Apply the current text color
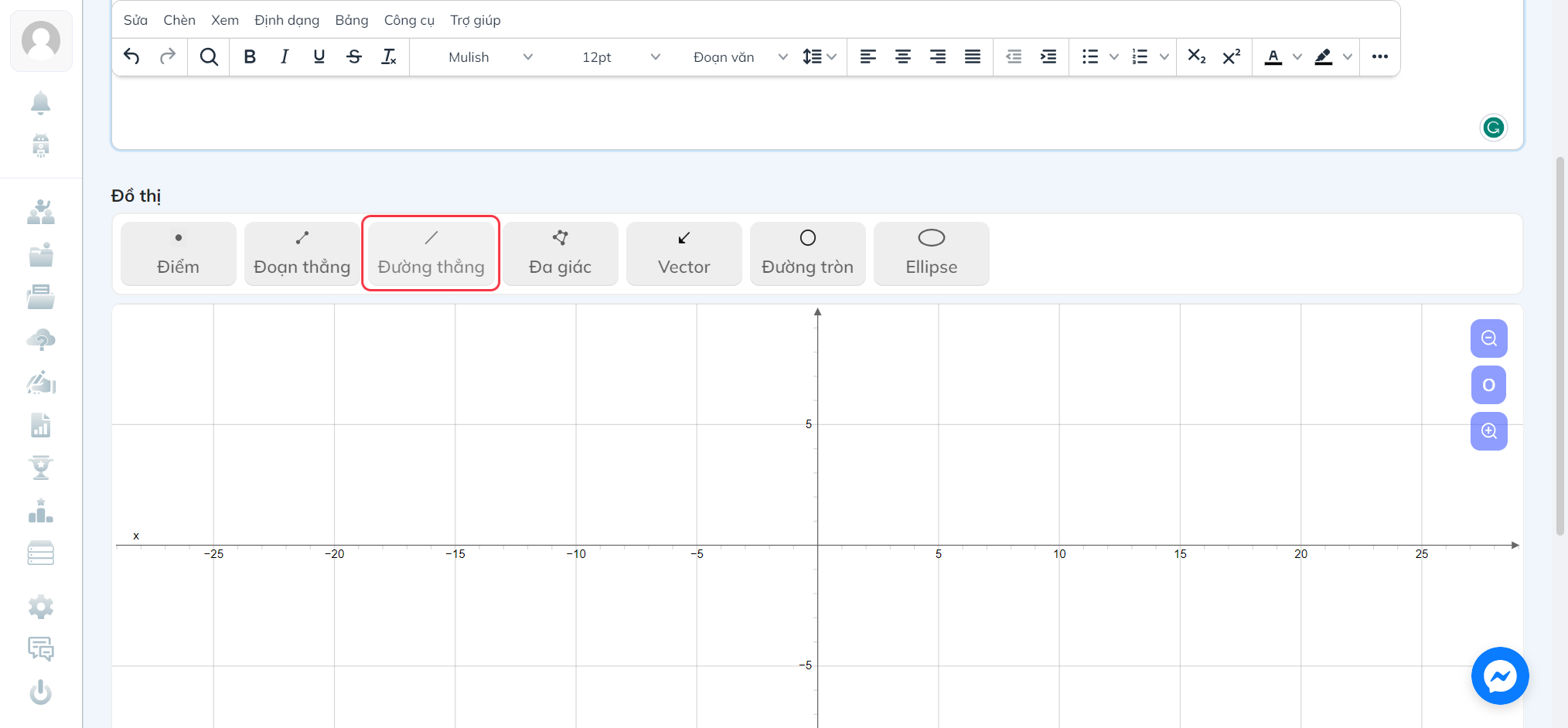The image size is (1568, 728). (1273, 56)
